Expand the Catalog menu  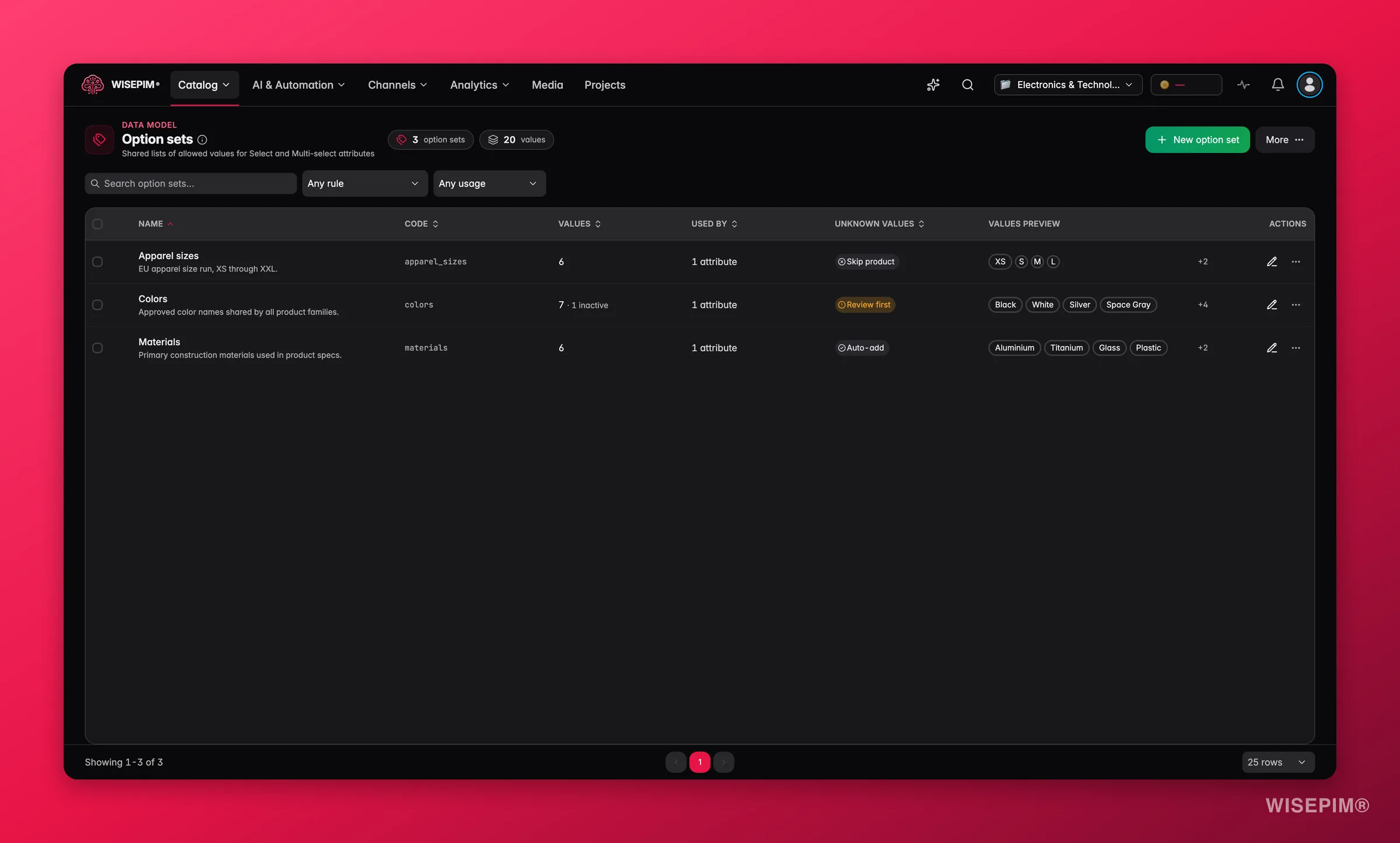click(x=204, y=85)
